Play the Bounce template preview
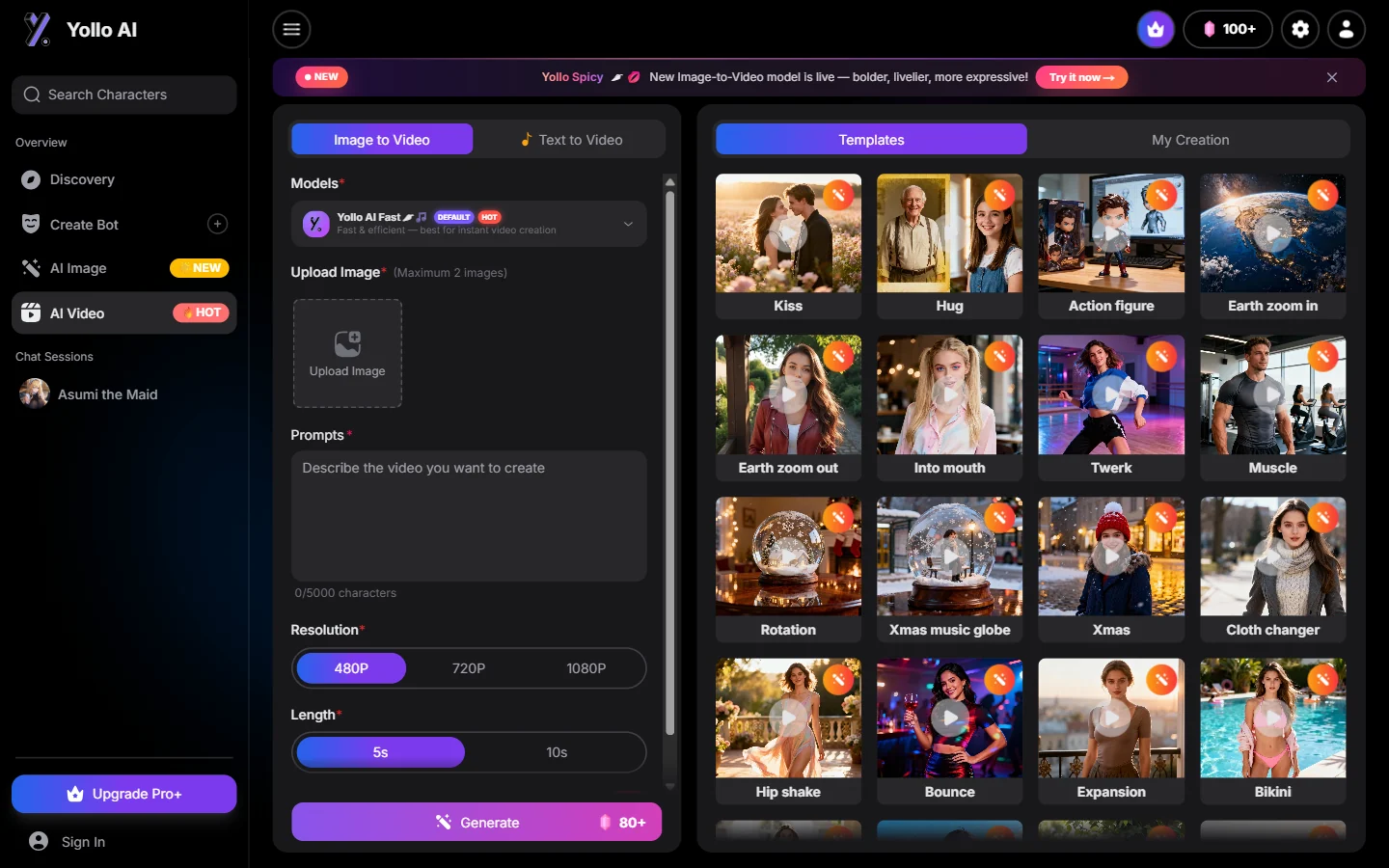This screenshot has height=868, width=1389. 949,718
